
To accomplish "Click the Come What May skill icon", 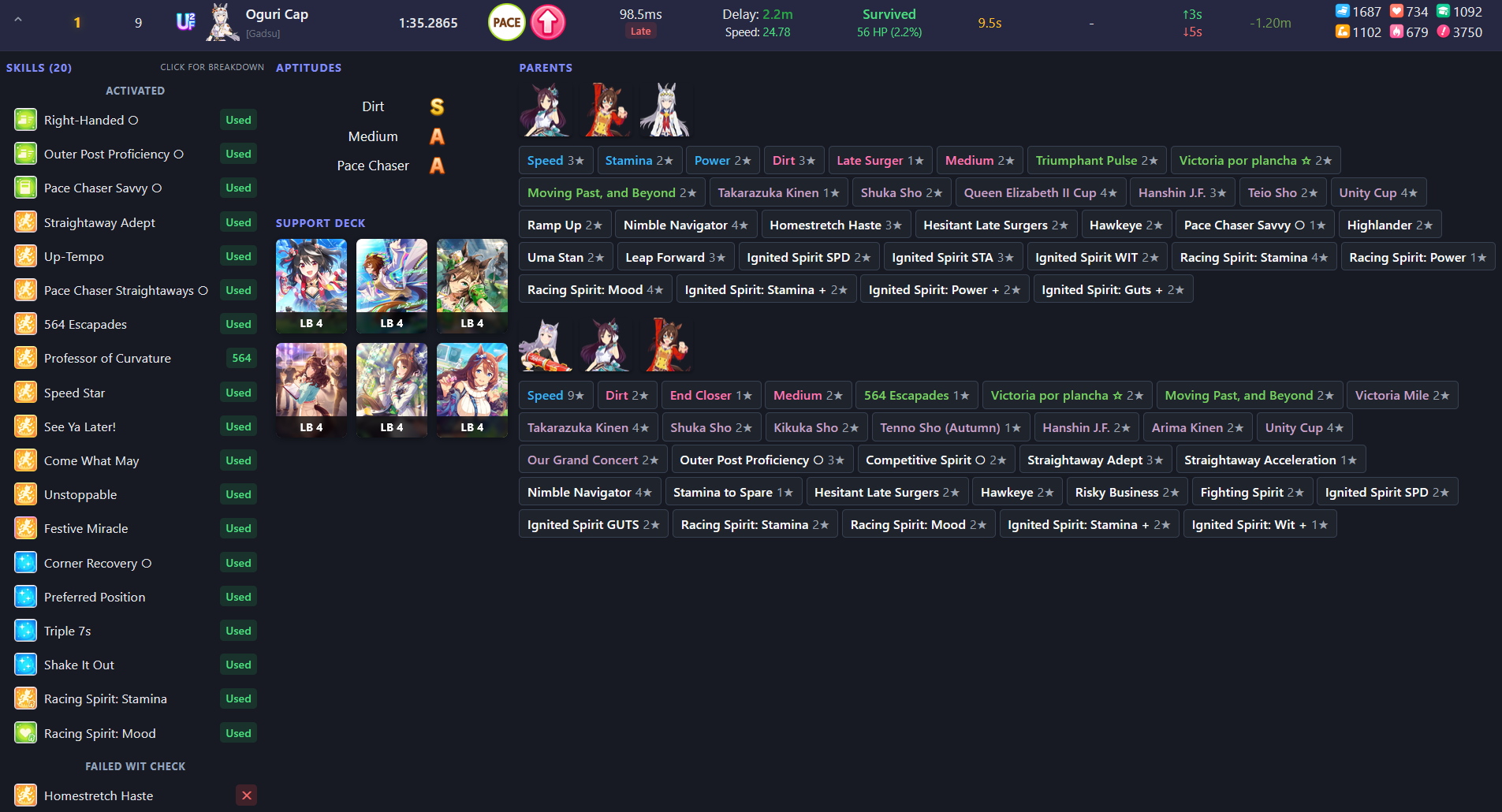I will (x=25, y=460).
